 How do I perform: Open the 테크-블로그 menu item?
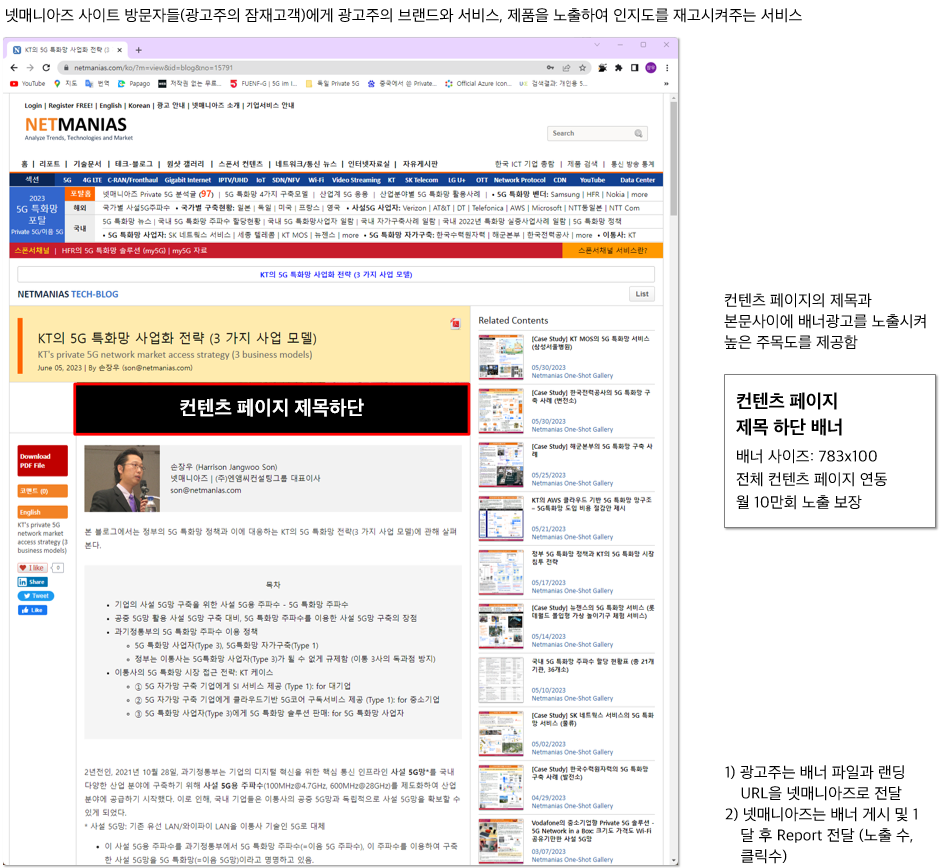click(134, 164)
